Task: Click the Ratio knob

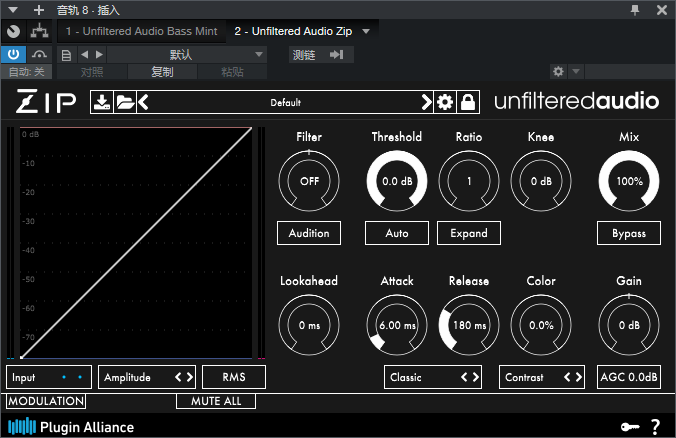Action: (469, 181)
